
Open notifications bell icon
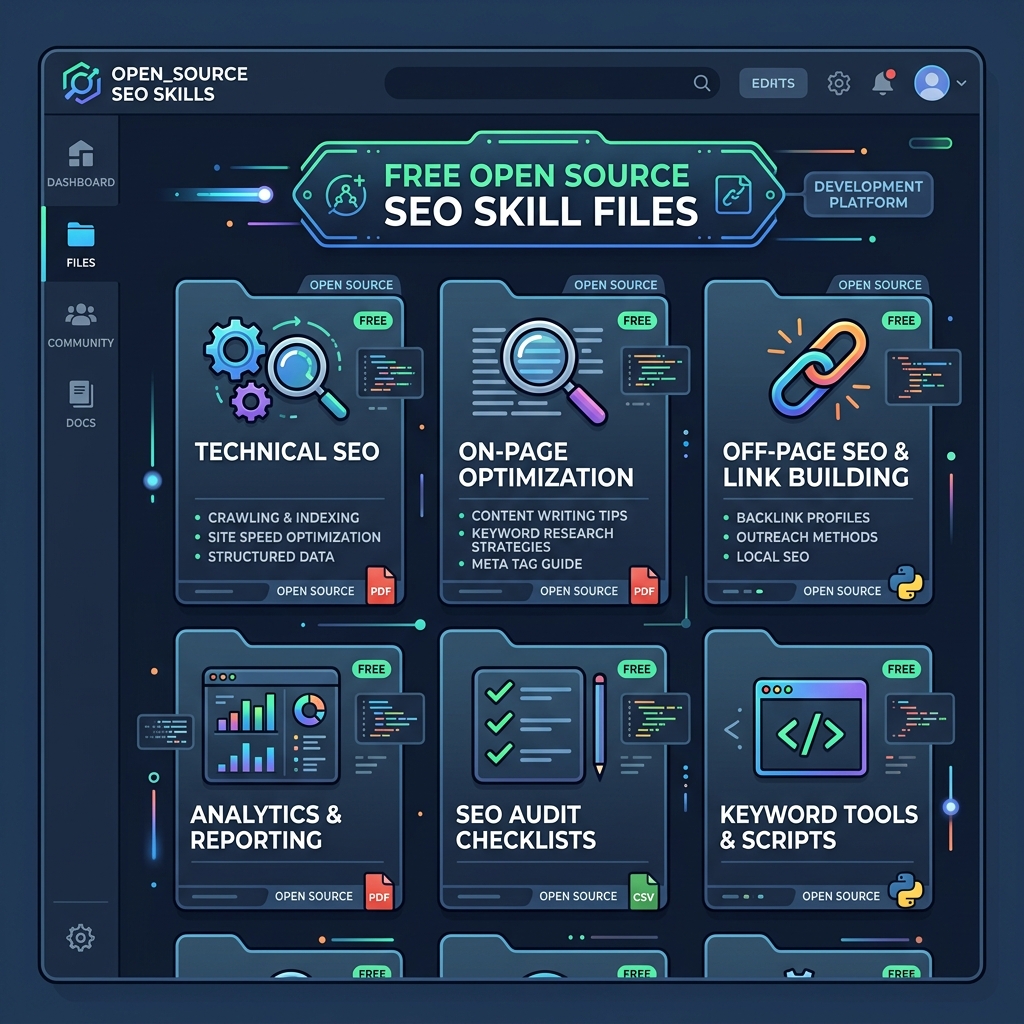[x=883, y=83]
